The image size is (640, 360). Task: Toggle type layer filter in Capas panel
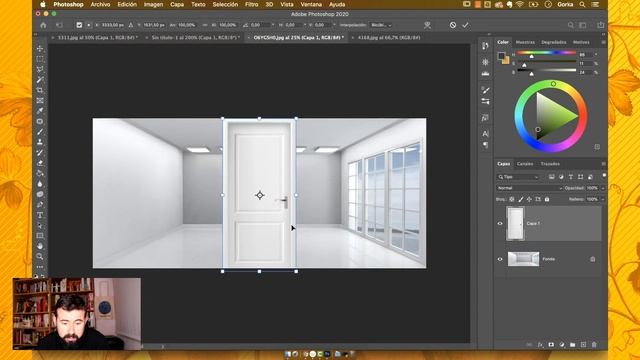571,177
